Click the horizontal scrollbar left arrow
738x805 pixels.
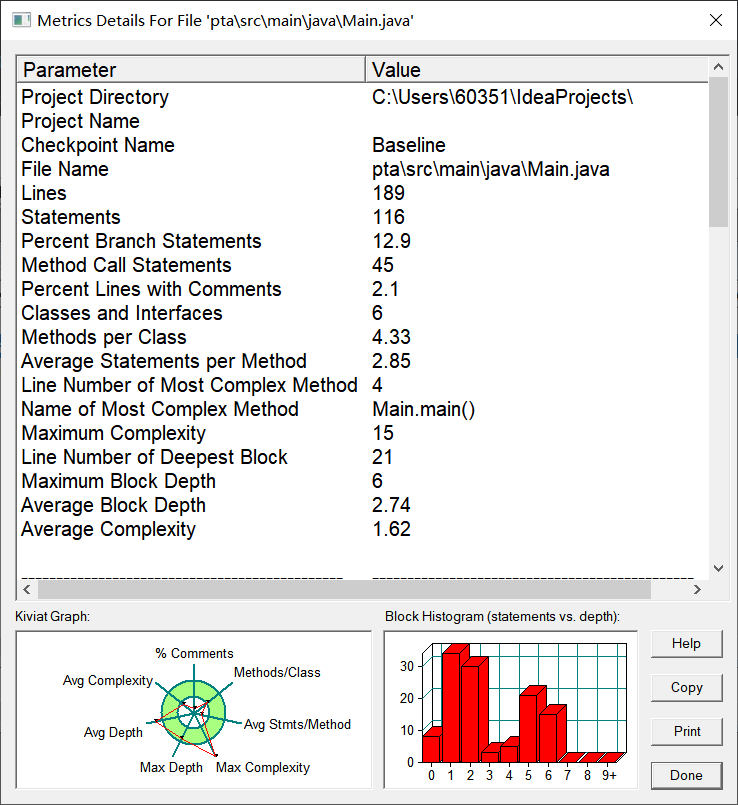click(27, 589)
